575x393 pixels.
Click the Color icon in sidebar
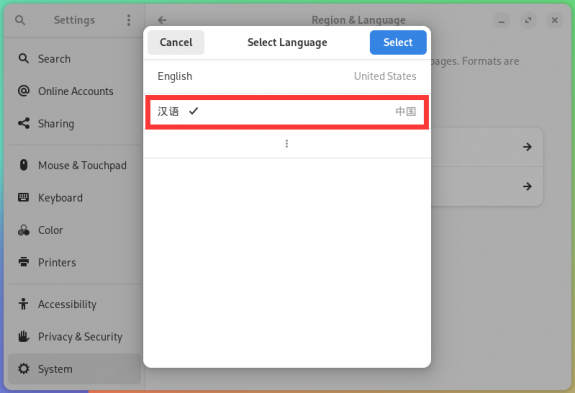pos(24,230)
